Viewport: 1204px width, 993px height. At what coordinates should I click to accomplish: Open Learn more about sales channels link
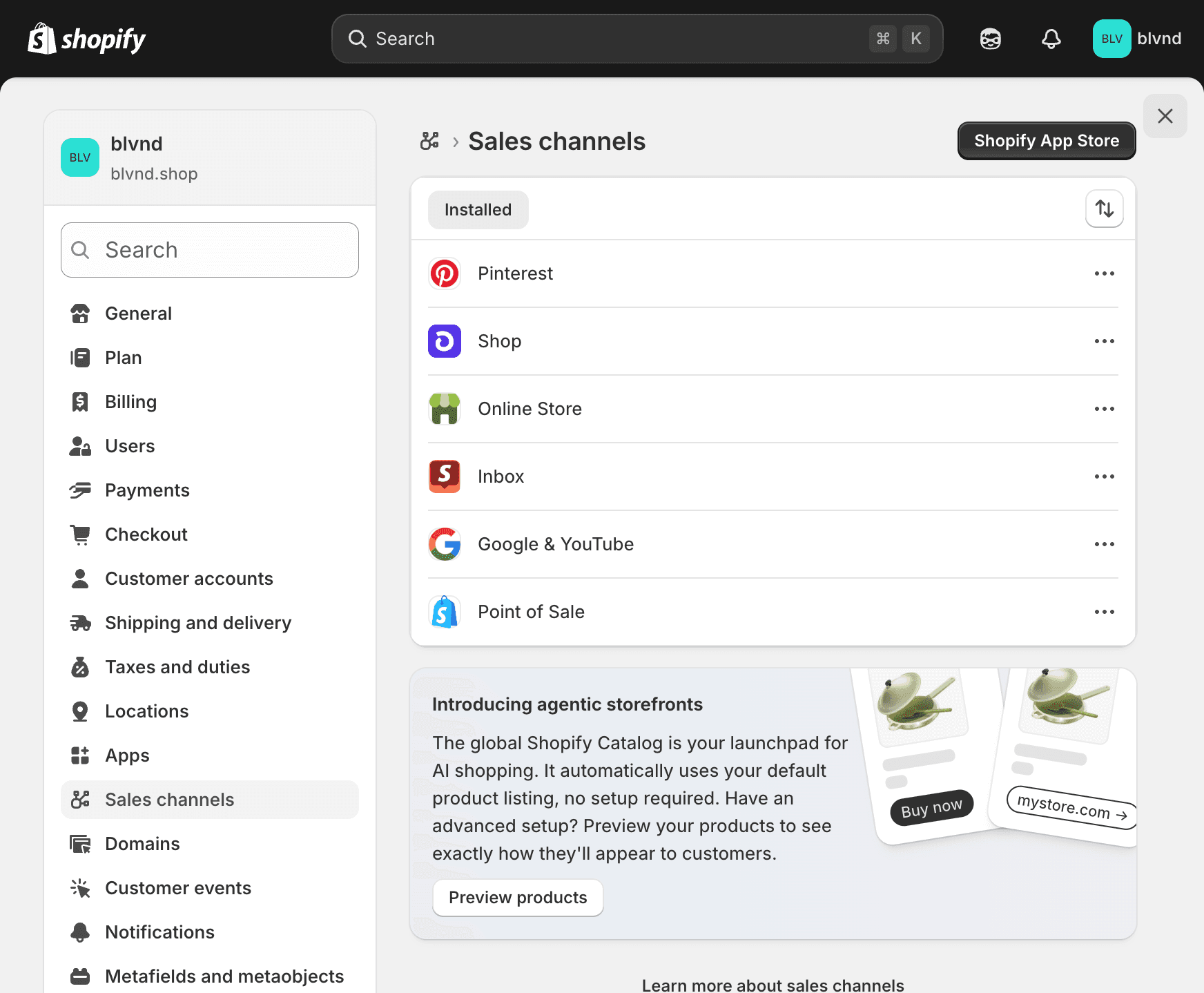click(x=773, y=985)
